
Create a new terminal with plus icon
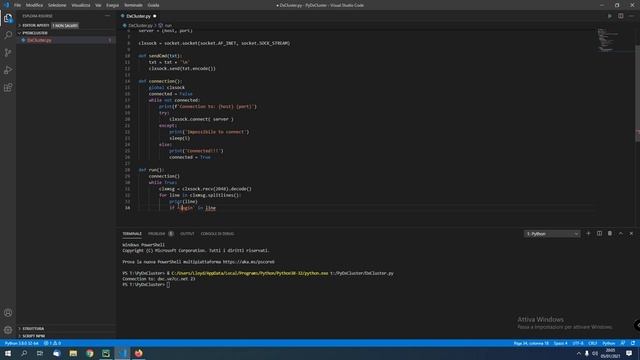588,233
